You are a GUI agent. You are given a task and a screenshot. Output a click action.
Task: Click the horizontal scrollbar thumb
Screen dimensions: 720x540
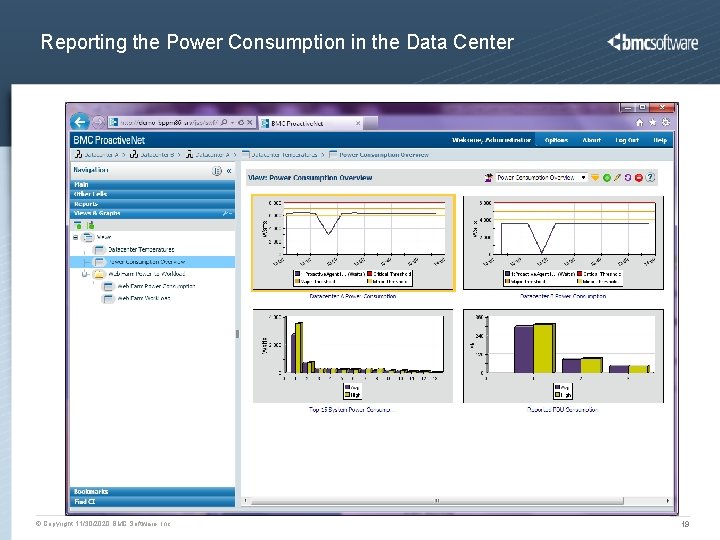(x=437, y=501)
